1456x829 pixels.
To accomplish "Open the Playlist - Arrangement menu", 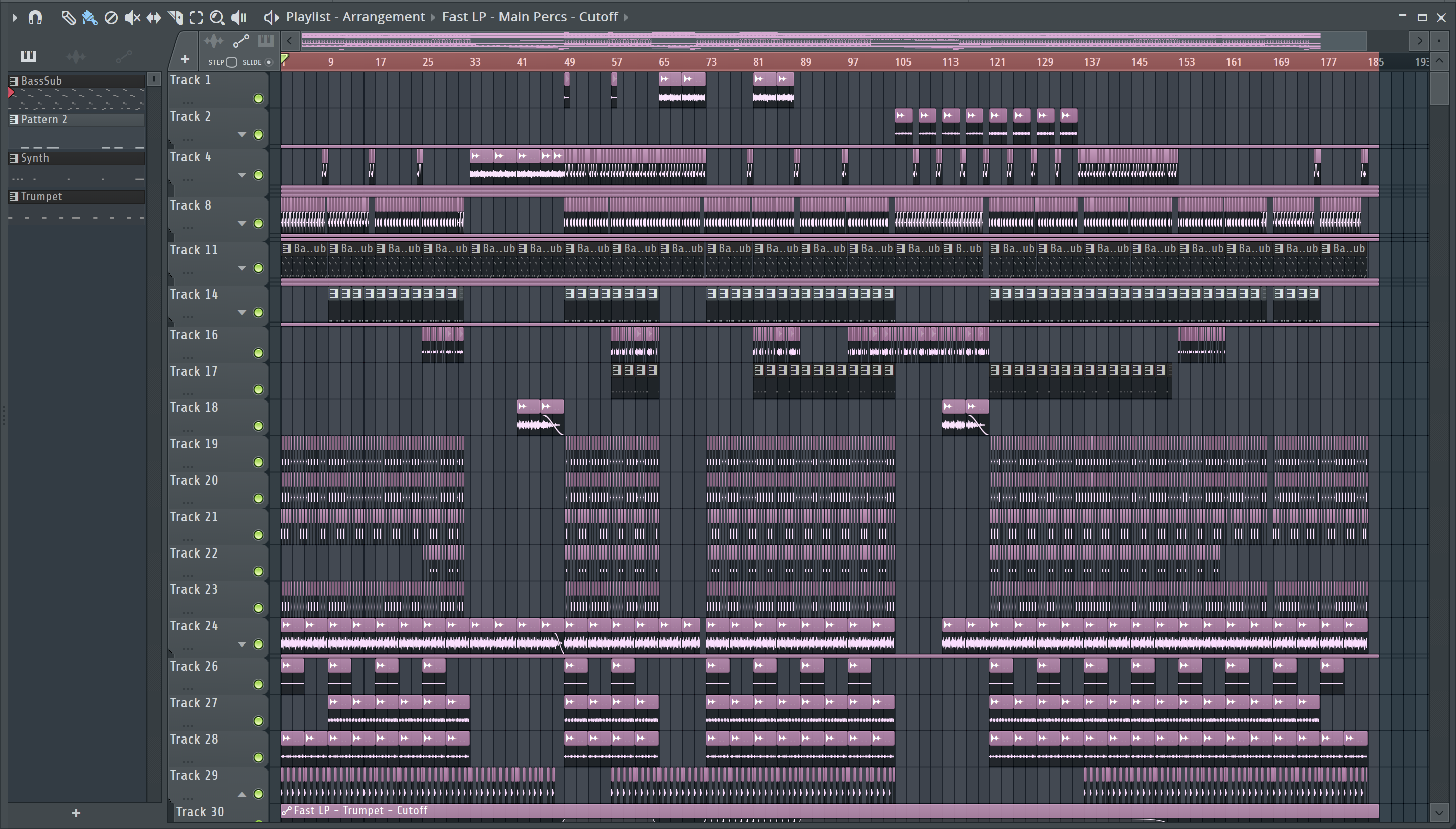I will tap(355, 17).
